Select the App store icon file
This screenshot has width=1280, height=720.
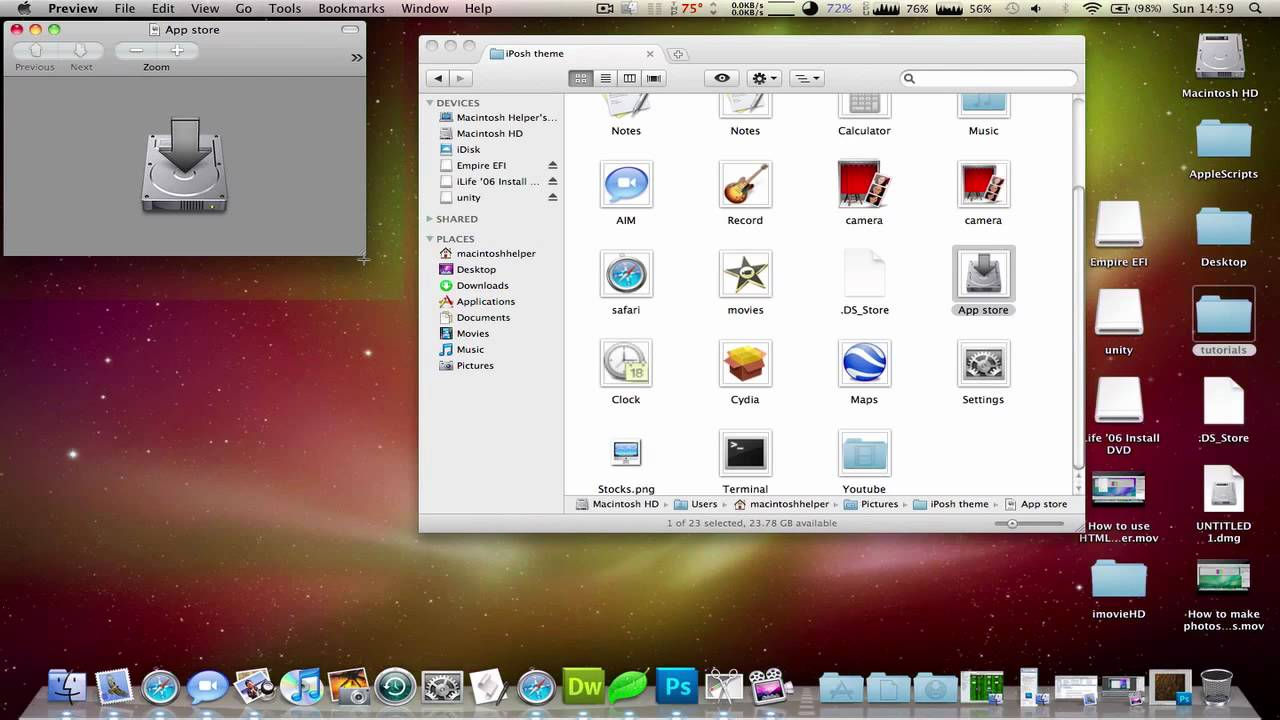(983, 275)
